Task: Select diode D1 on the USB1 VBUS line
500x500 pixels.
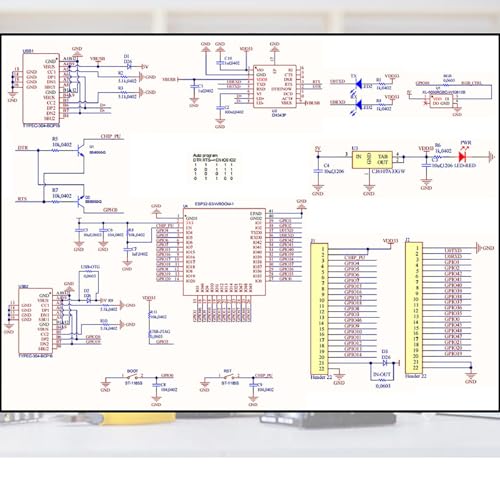Action: click(129, 66)
